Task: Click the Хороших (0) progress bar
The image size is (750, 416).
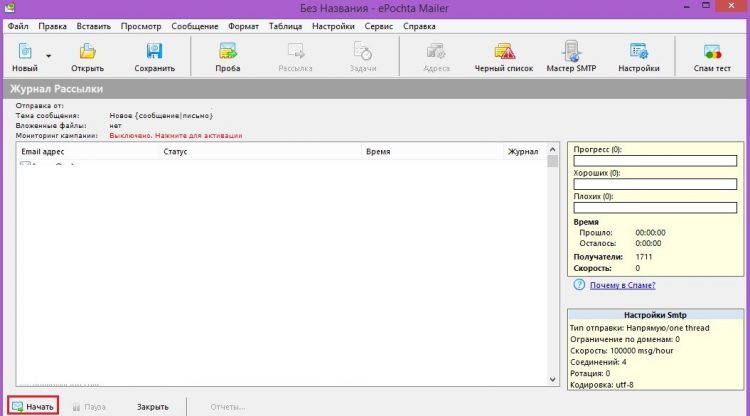Action: click(655, 184)
